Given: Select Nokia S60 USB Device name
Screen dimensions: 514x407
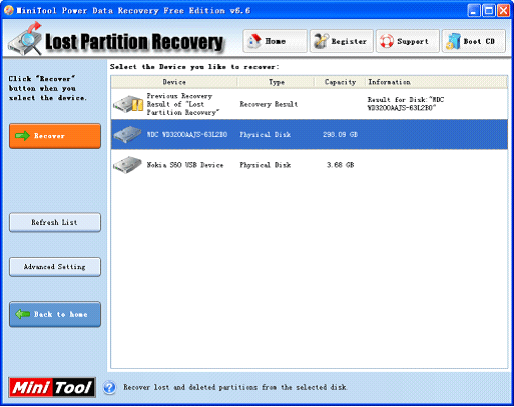Looking at the screenshot, I should click(185, 165).
